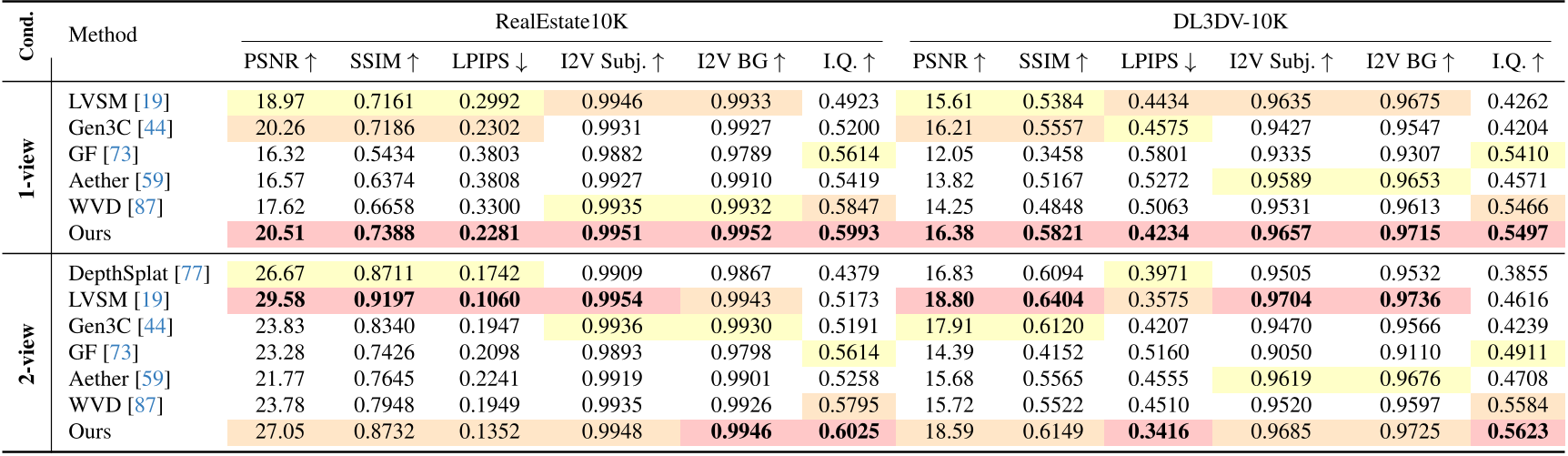Click the DL3DV-10K dataset header

click(x=1230, y=22)
